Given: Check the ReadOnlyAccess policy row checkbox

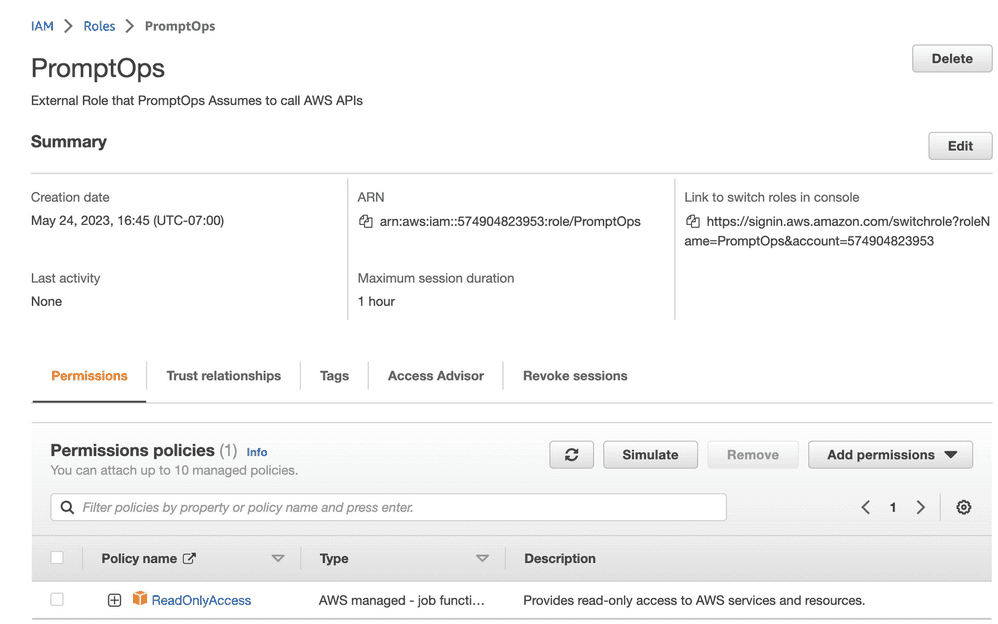Looking at the screenshot, I should tap(57, 599).
